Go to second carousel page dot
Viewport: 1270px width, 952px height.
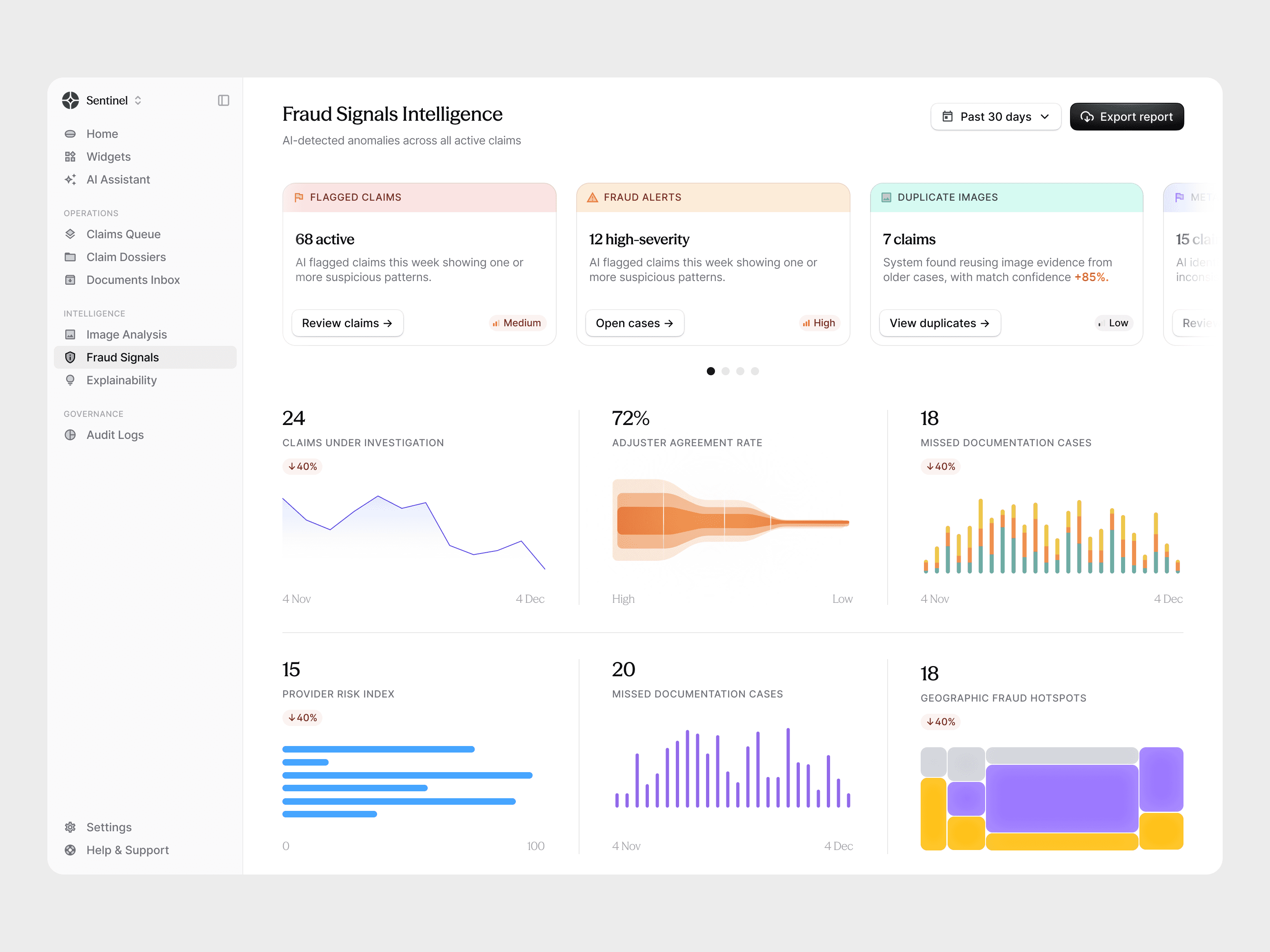(725, 371)
